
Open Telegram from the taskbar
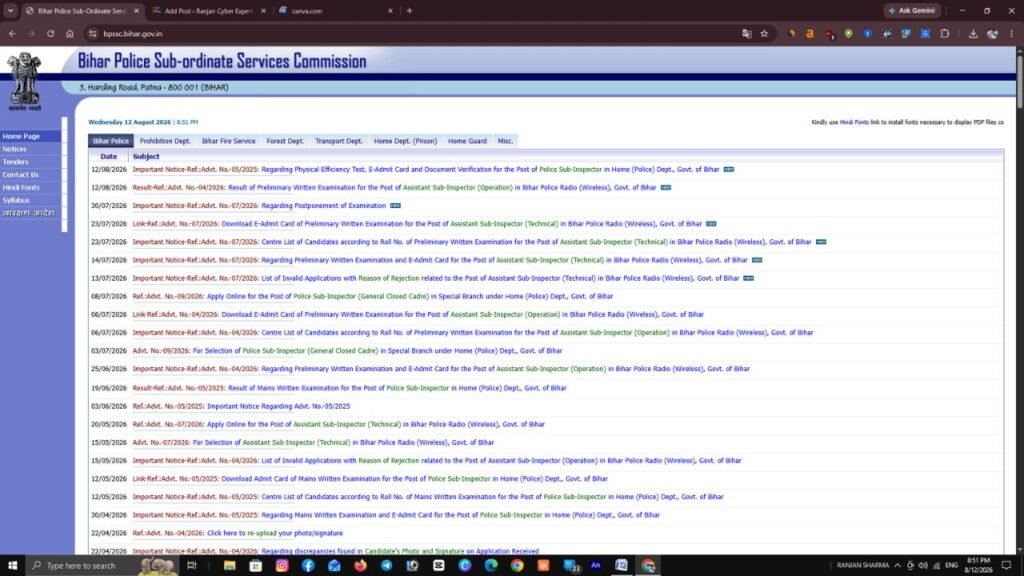387,565
